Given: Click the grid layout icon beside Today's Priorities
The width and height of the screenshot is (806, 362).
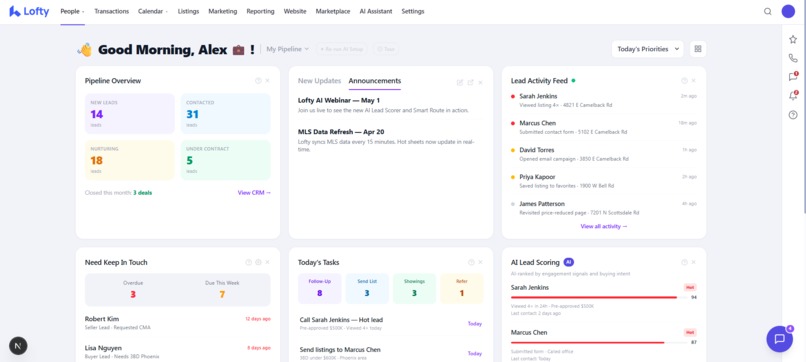Looking at the screenshot, I should [698, 49].
